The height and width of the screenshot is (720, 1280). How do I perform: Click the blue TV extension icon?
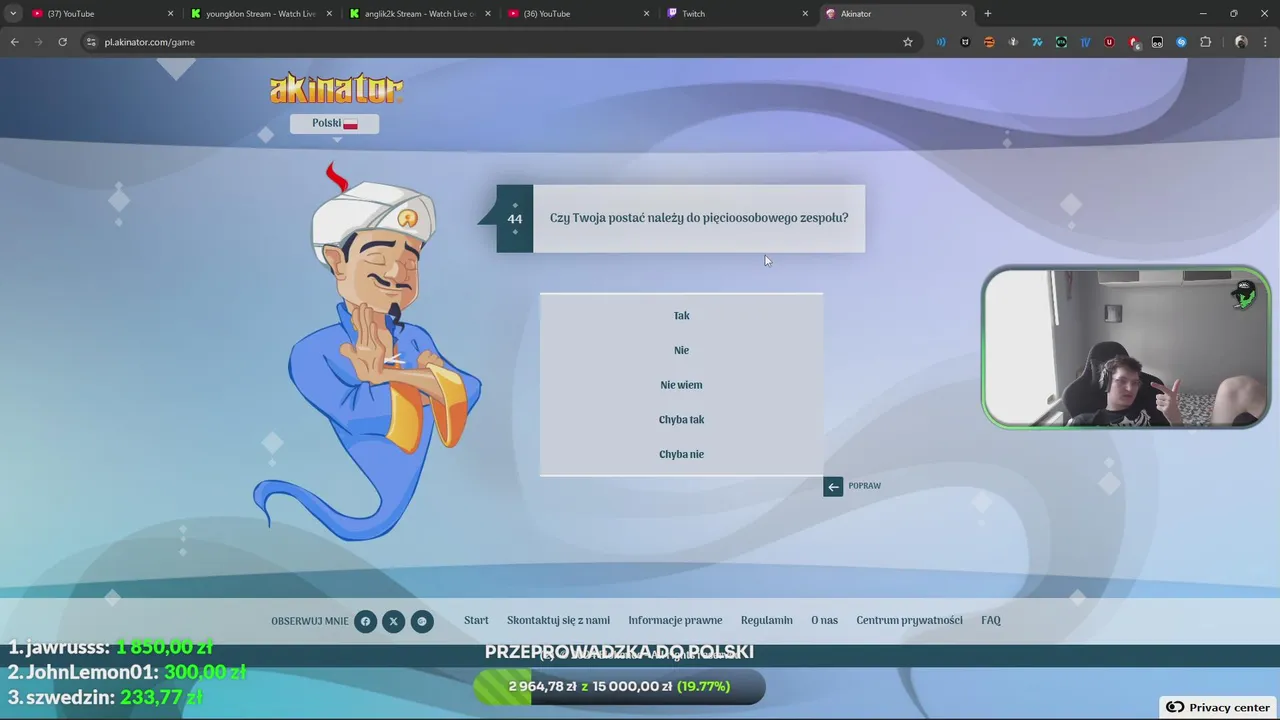tap(1085, 42)
